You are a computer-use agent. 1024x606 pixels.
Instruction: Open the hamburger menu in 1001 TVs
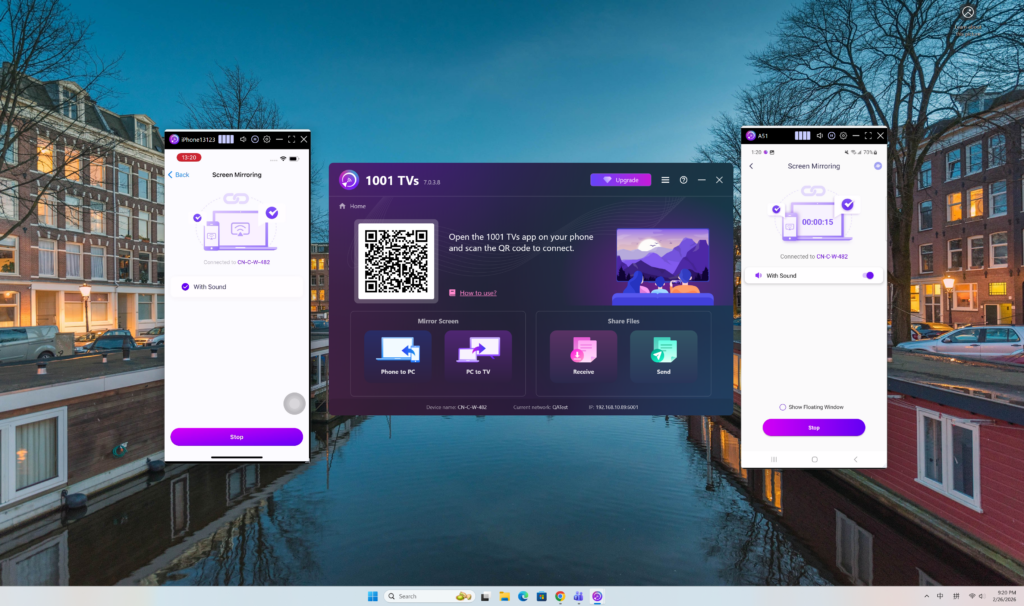click(x=665, y=180)
